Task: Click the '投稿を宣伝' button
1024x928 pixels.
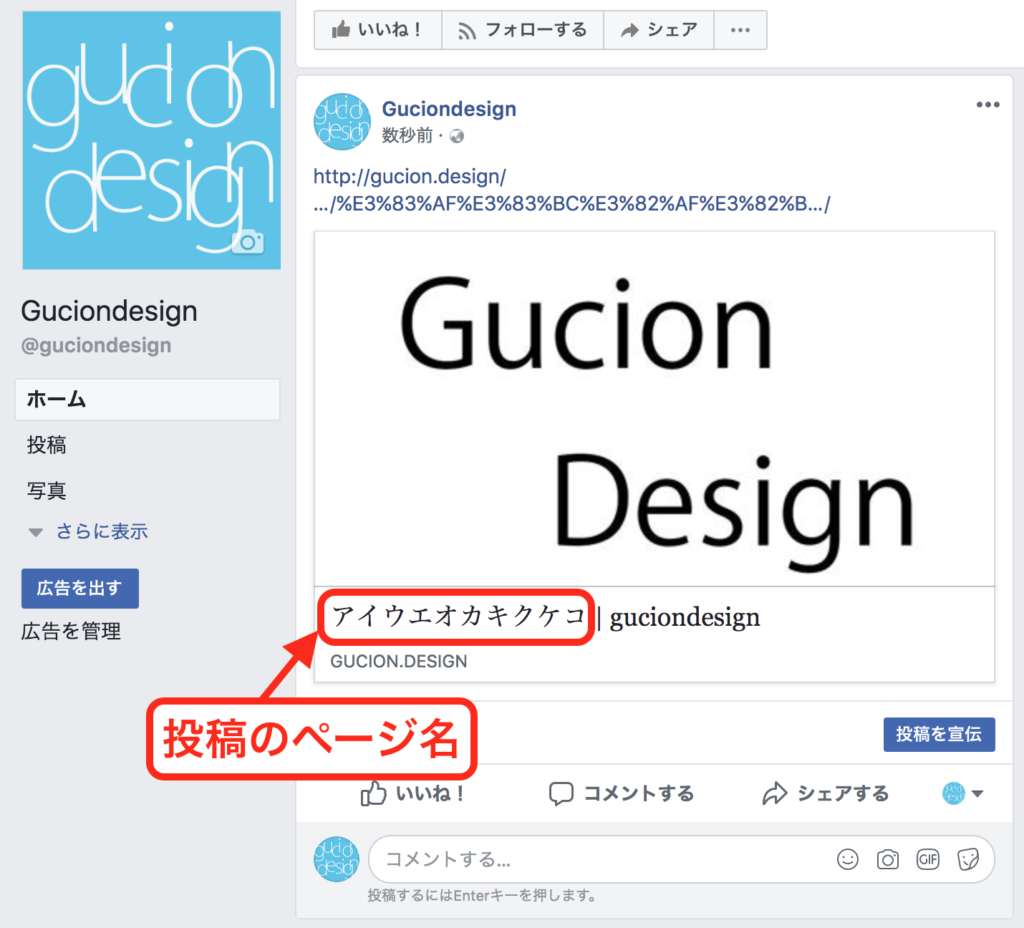Action: [939, 734]
